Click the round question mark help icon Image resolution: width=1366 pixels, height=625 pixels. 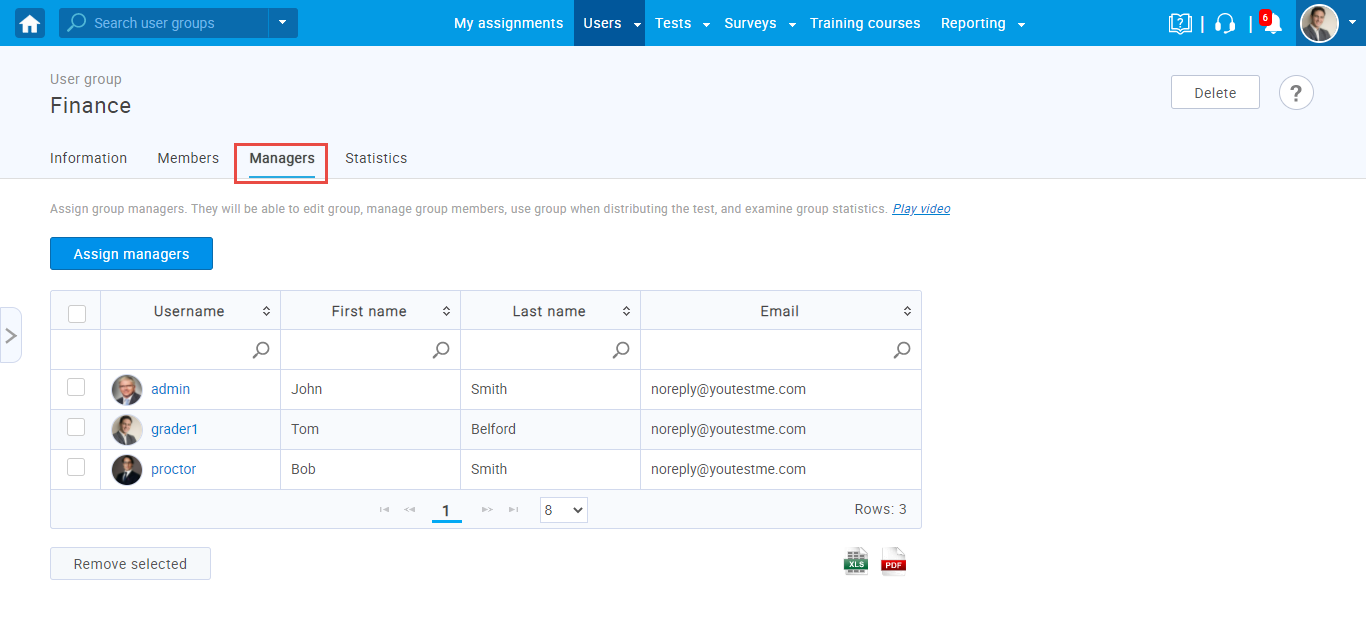1296,93
